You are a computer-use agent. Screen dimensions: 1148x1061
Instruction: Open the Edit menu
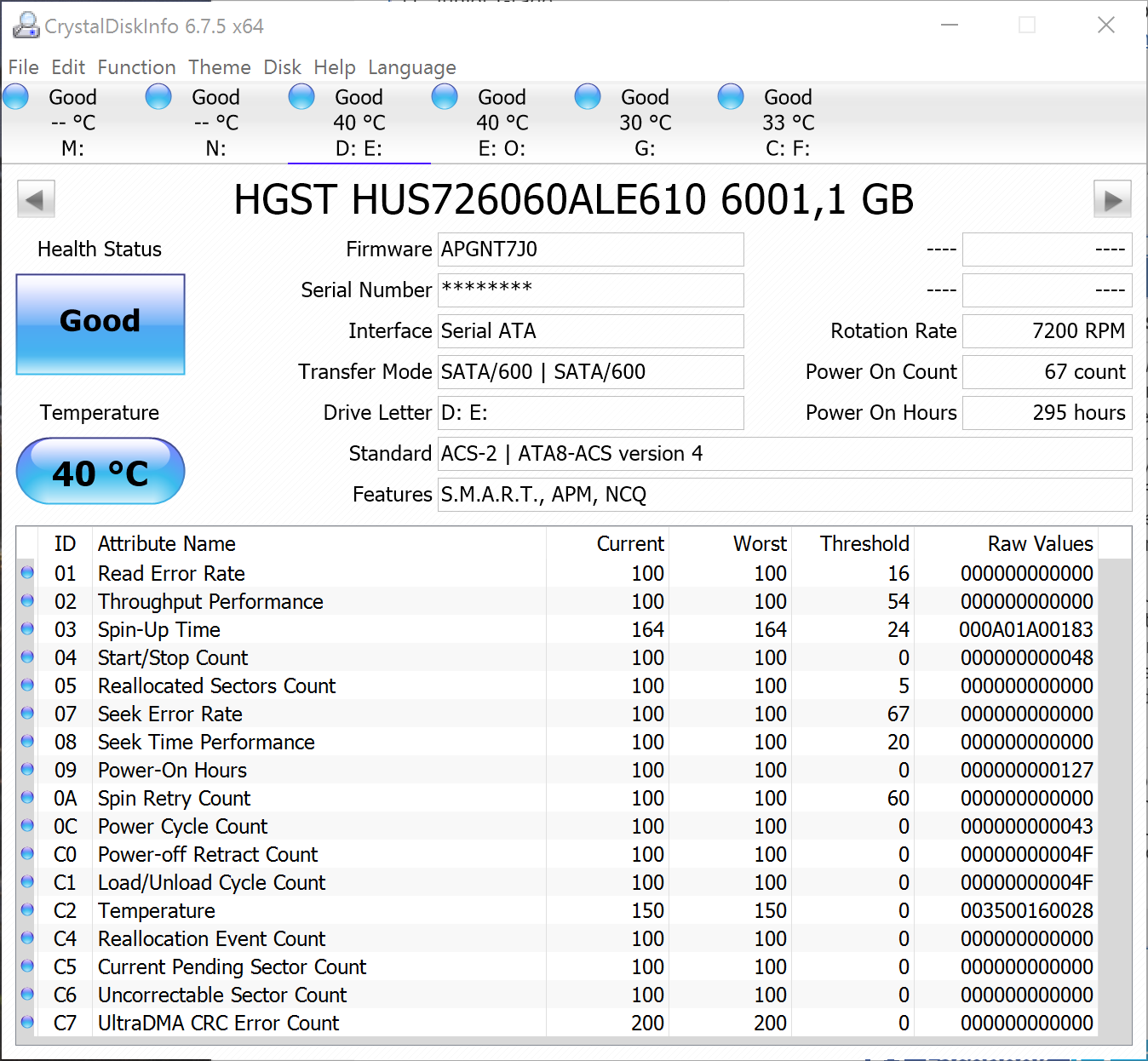[68, 67]
